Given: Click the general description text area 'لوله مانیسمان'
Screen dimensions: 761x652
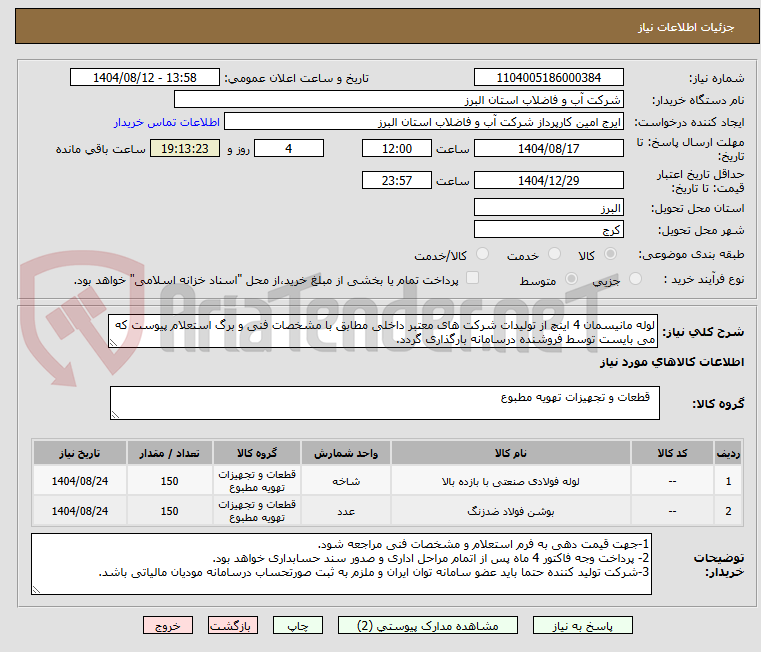Looking at the screenshot, I should point(383,332).
